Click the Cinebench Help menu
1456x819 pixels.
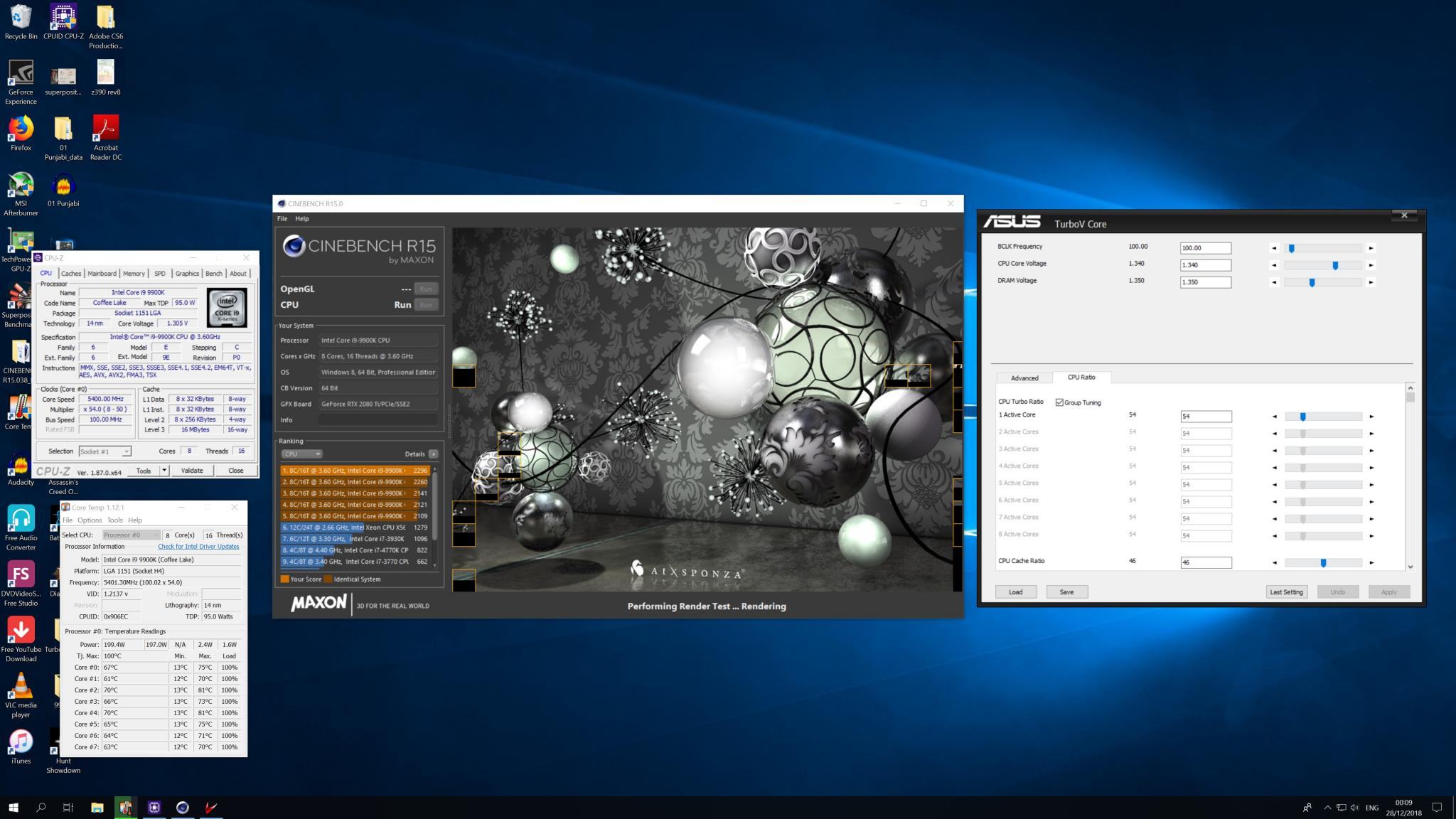click(x=302, y=219)
